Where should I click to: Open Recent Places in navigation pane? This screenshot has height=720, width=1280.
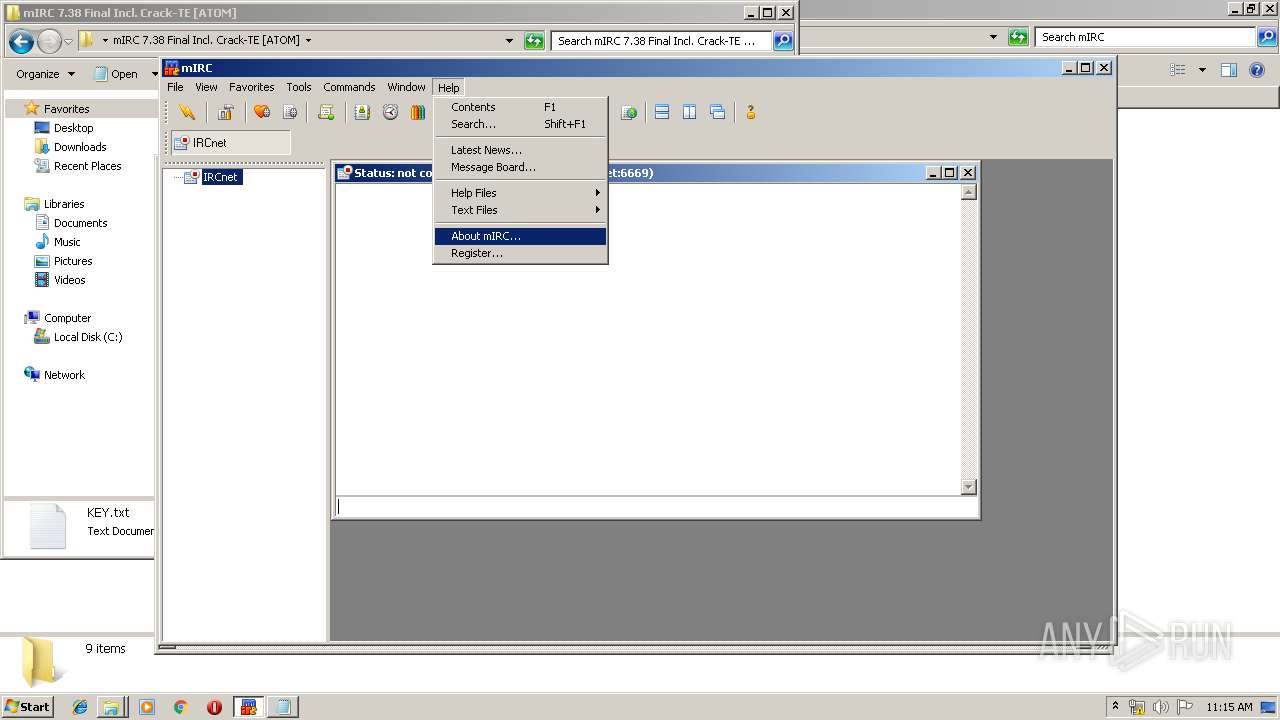pyautogui.click(x=87, y=166)
